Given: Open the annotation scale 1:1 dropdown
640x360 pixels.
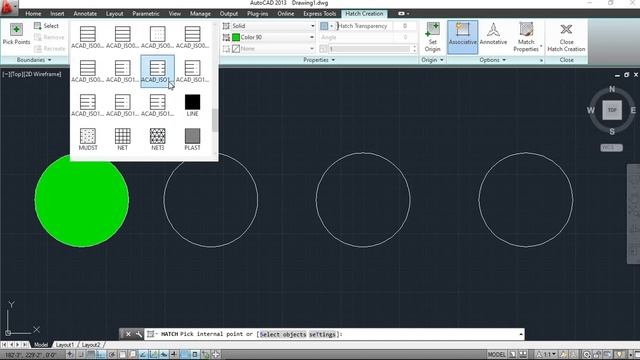Looking at the screenshot, I should (x=547, y=355).
